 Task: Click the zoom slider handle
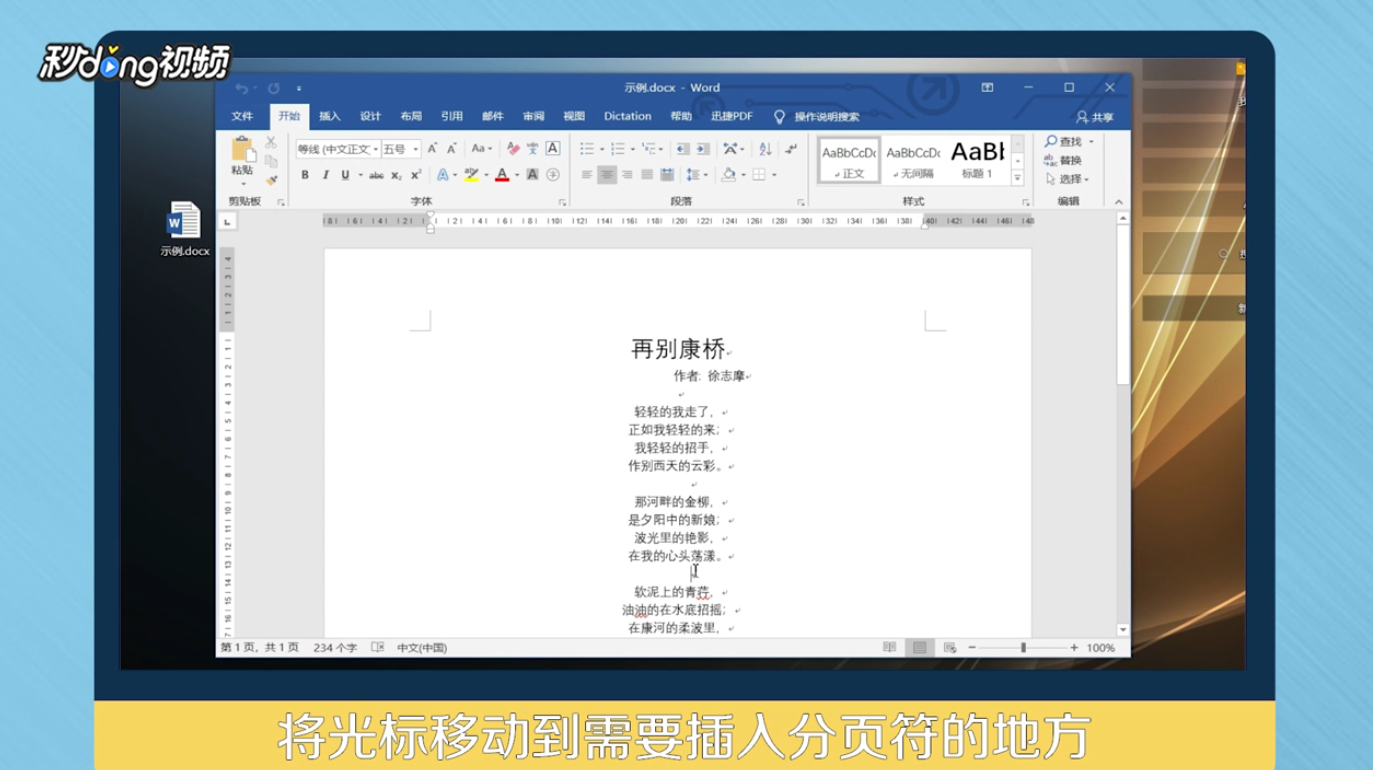coord(1023,648)
